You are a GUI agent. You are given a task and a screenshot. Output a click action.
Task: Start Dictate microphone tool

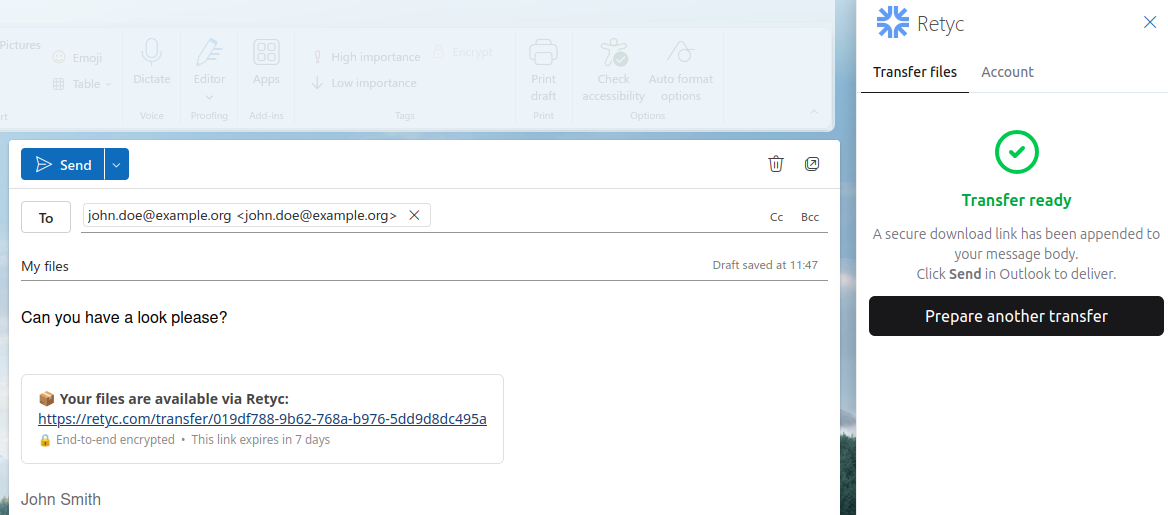[x=152, y=63]
